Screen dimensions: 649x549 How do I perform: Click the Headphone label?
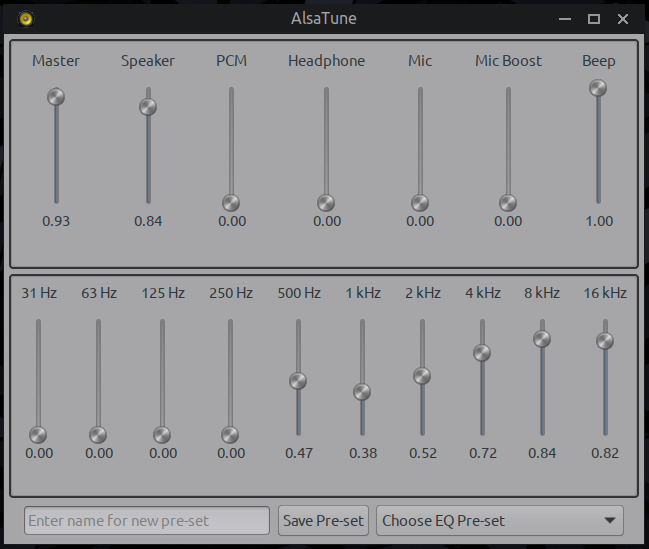point(327,61)
